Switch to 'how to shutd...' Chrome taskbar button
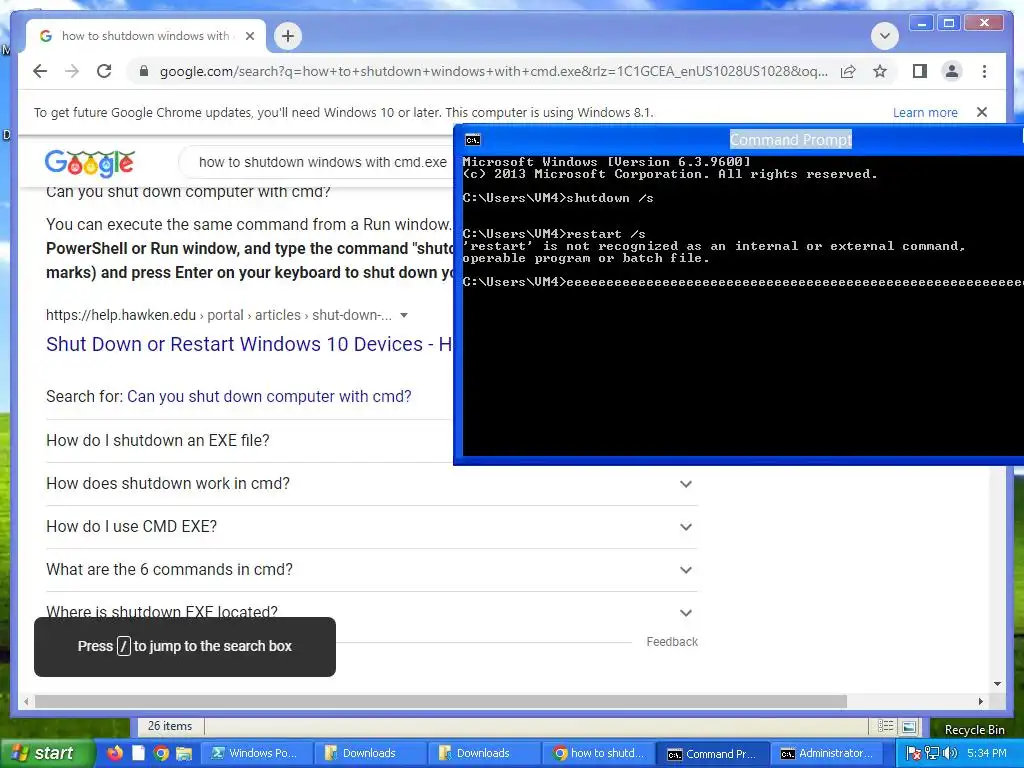This screenshot has height=768, width=1024. pyautogui.click(x=598, y=754)
